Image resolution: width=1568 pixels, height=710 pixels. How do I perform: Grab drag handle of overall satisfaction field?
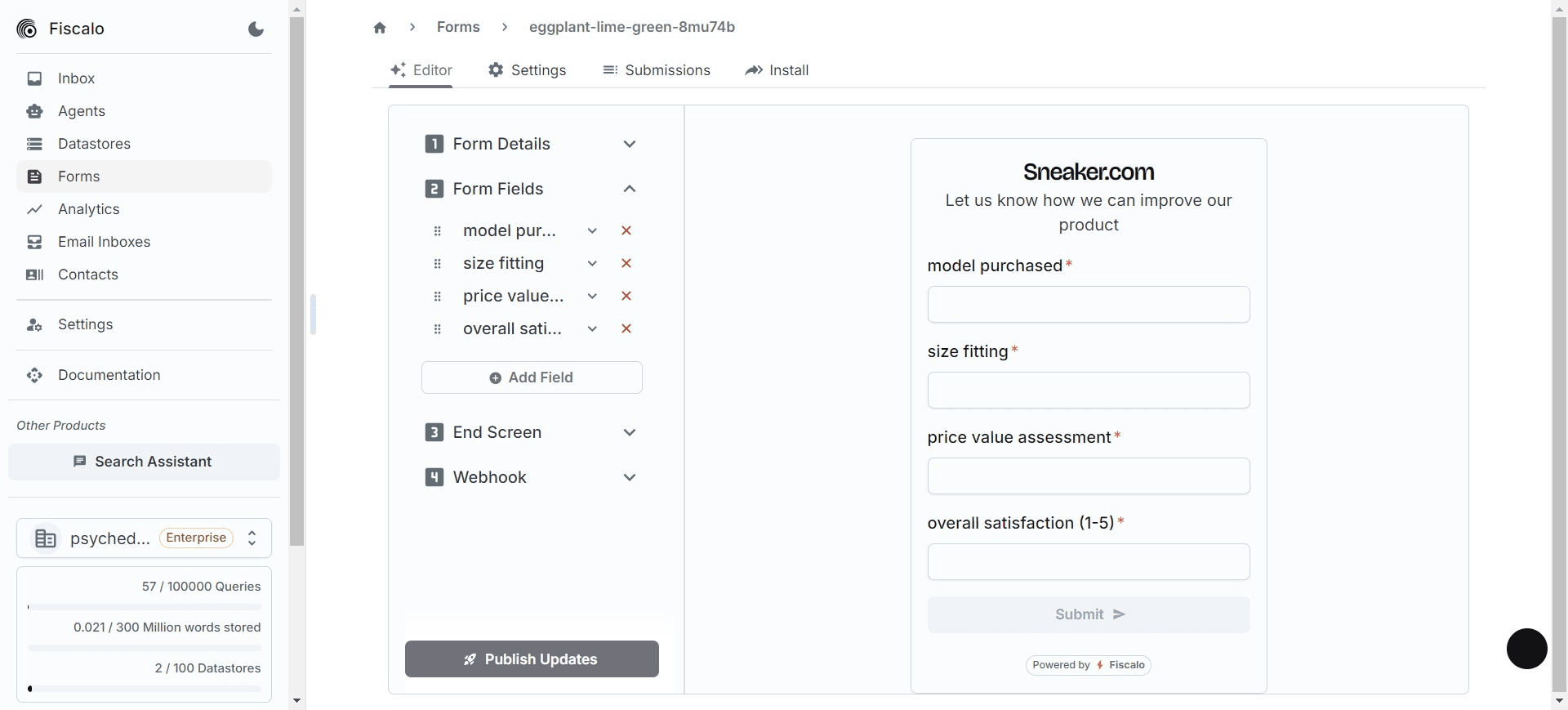coord(438,329)
